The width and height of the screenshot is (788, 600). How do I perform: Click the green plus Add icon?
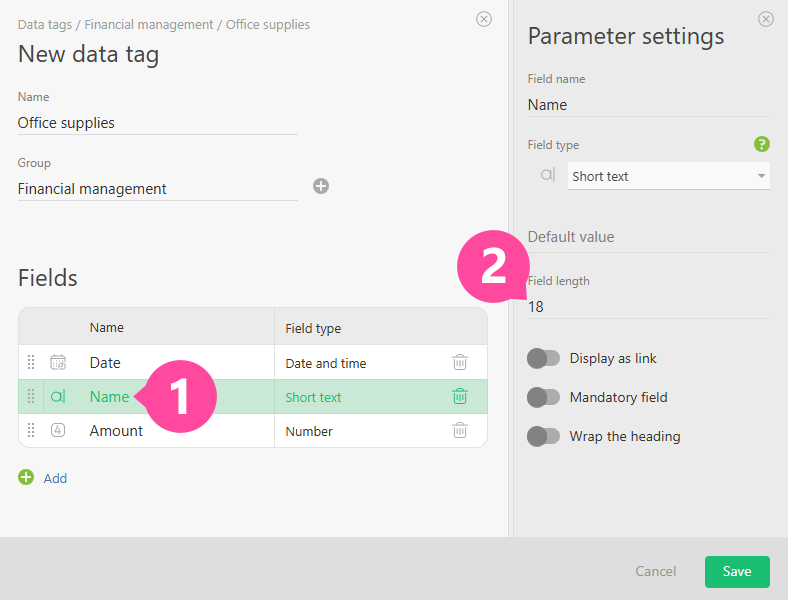pos(26,478)
